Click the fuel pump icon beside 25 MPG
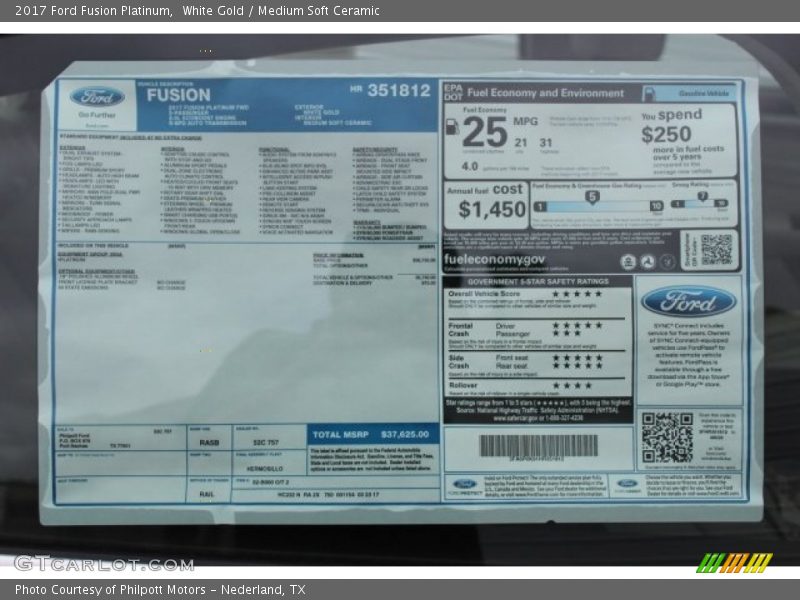Screen dimensions: 800x600 (452, 127)
